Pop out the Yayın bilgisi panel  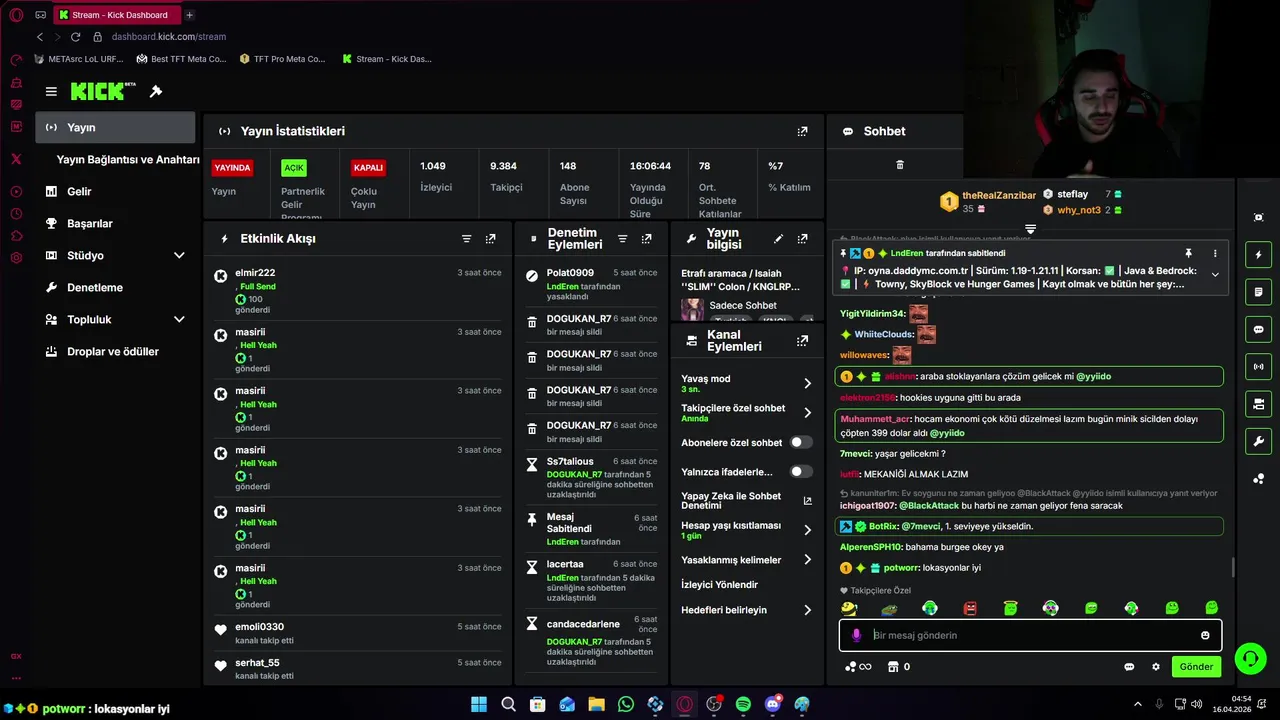[x=802, y=239]
